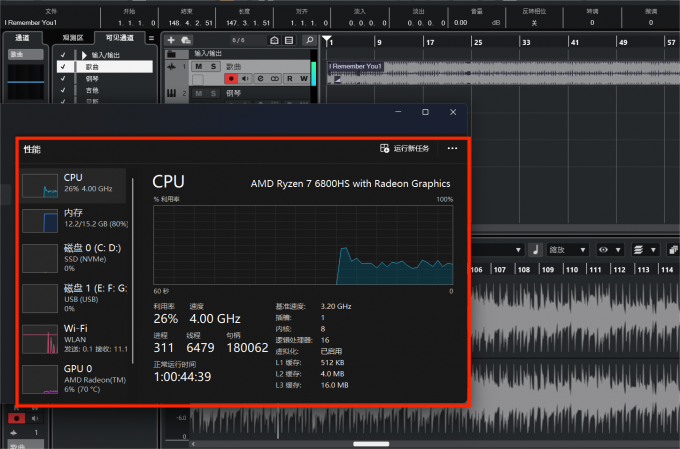Click 运行新任务 in Task Manager

click(405, 148)
